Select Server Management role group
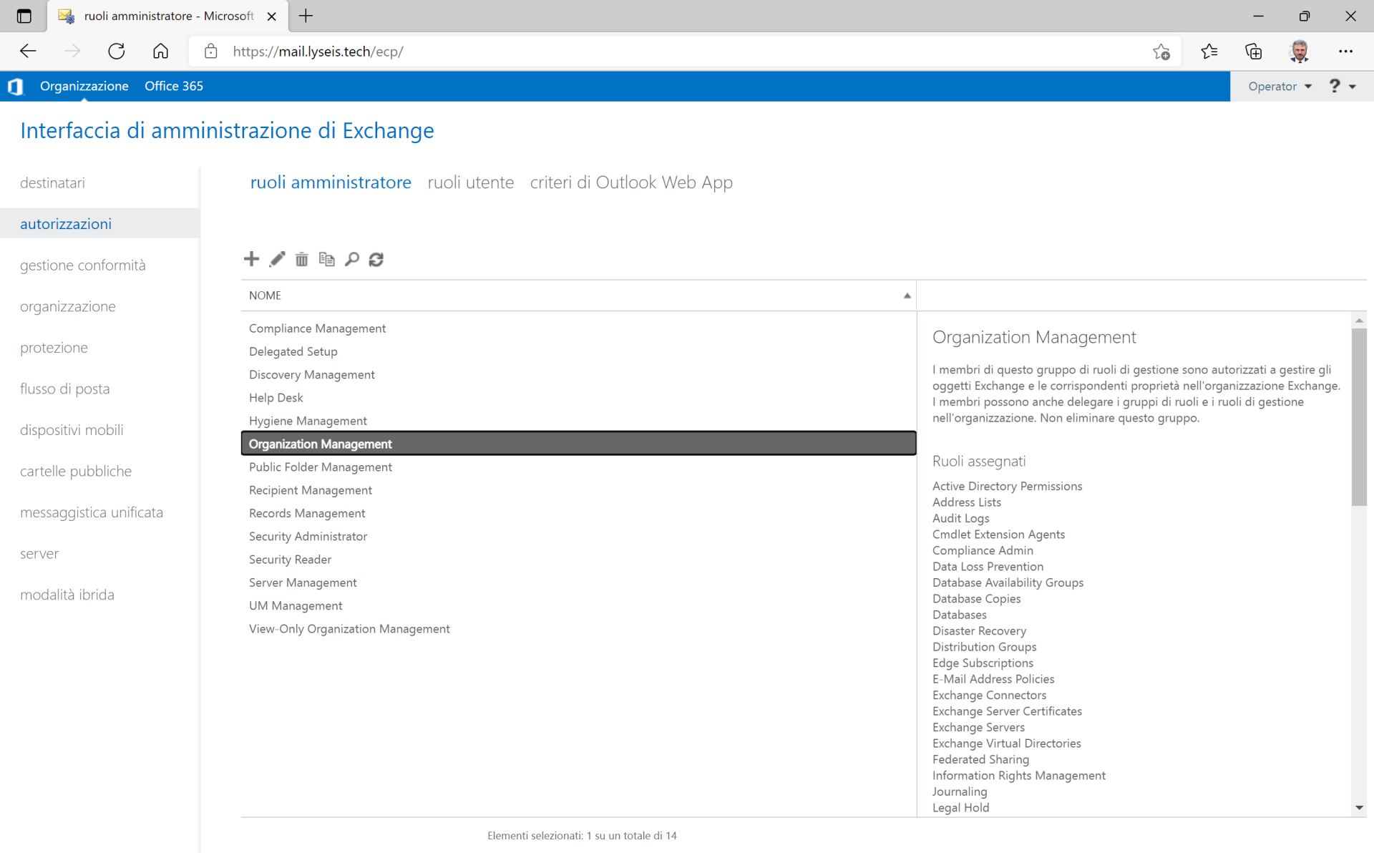The width and height of the screenshot is (1374, 868). (x=578, y=582)
